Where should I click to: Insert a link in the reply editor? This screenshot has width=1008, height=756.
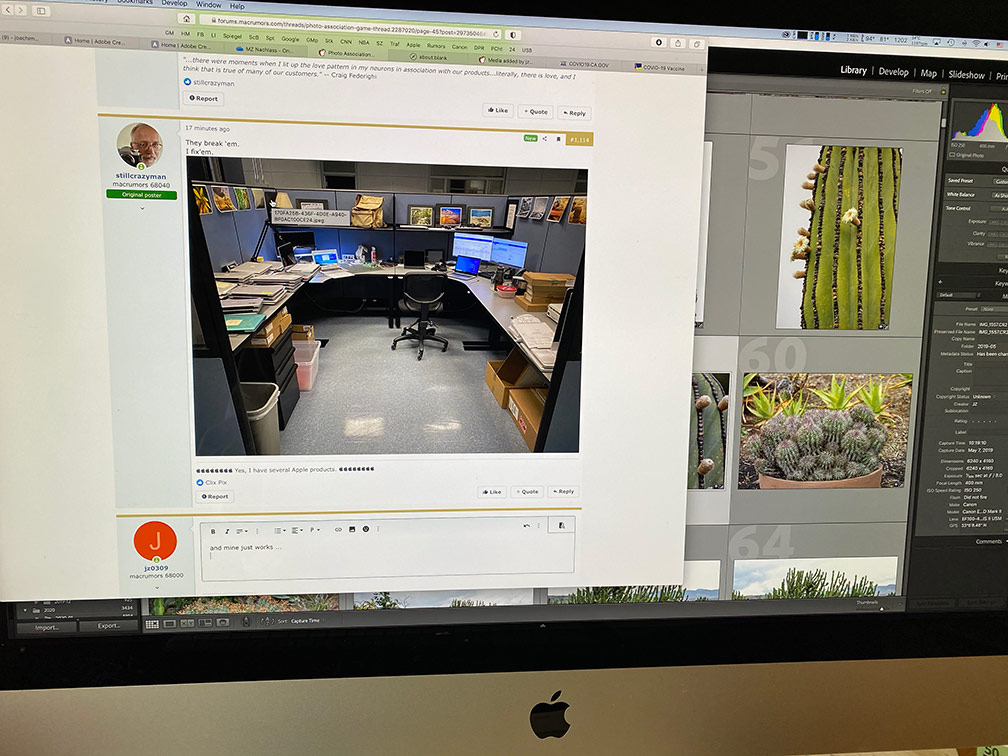pos(338,530)
